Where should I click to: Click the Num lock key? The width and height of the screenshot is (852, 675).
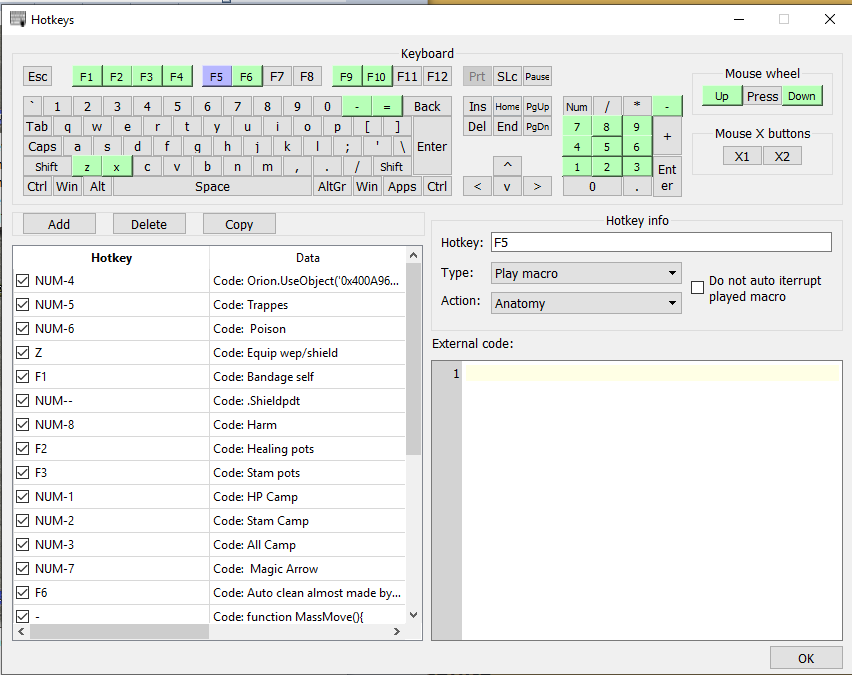coord(577,107)
